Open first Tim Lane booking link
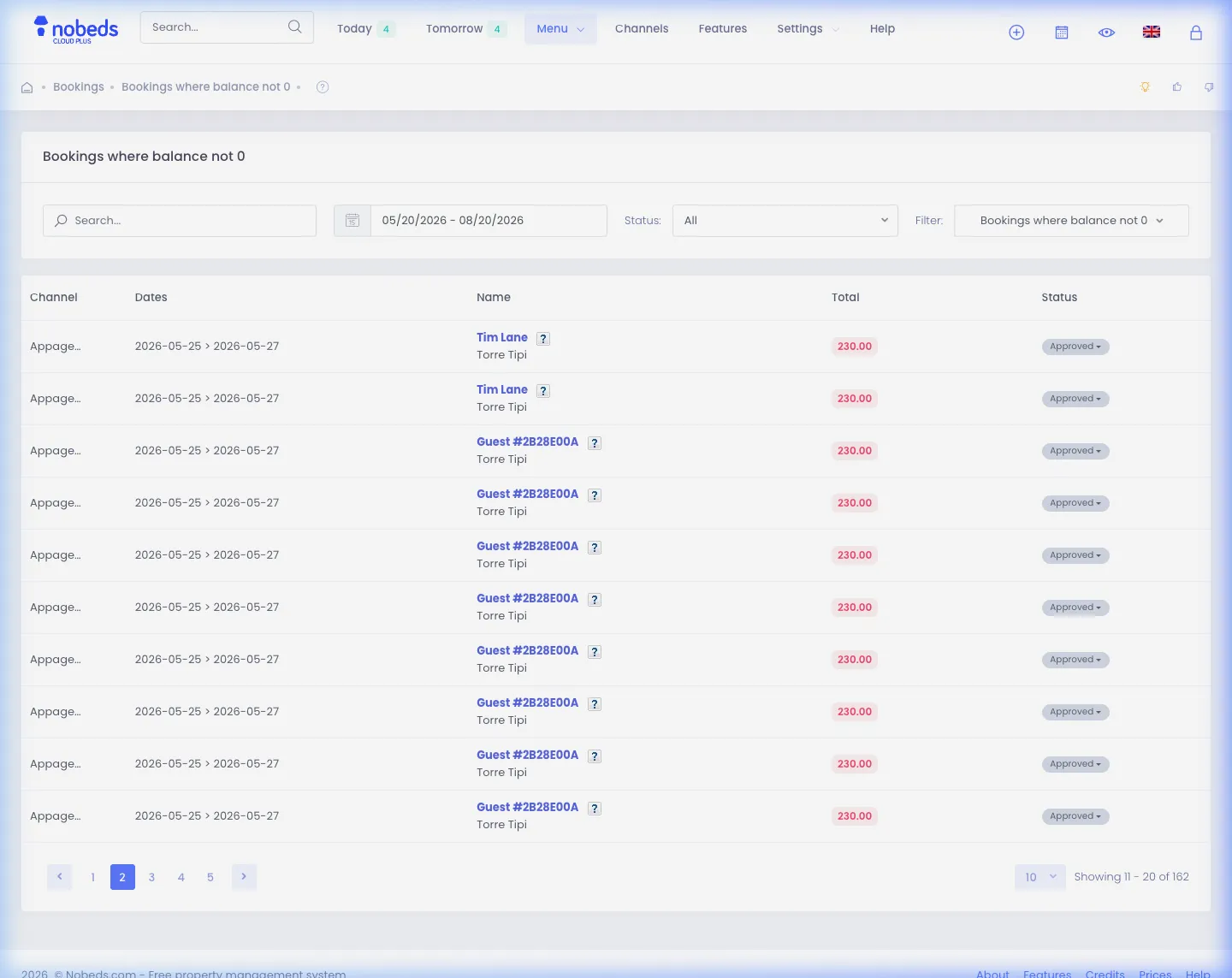This screenshot has width=1232, height=978. click(x=502, y=338)
